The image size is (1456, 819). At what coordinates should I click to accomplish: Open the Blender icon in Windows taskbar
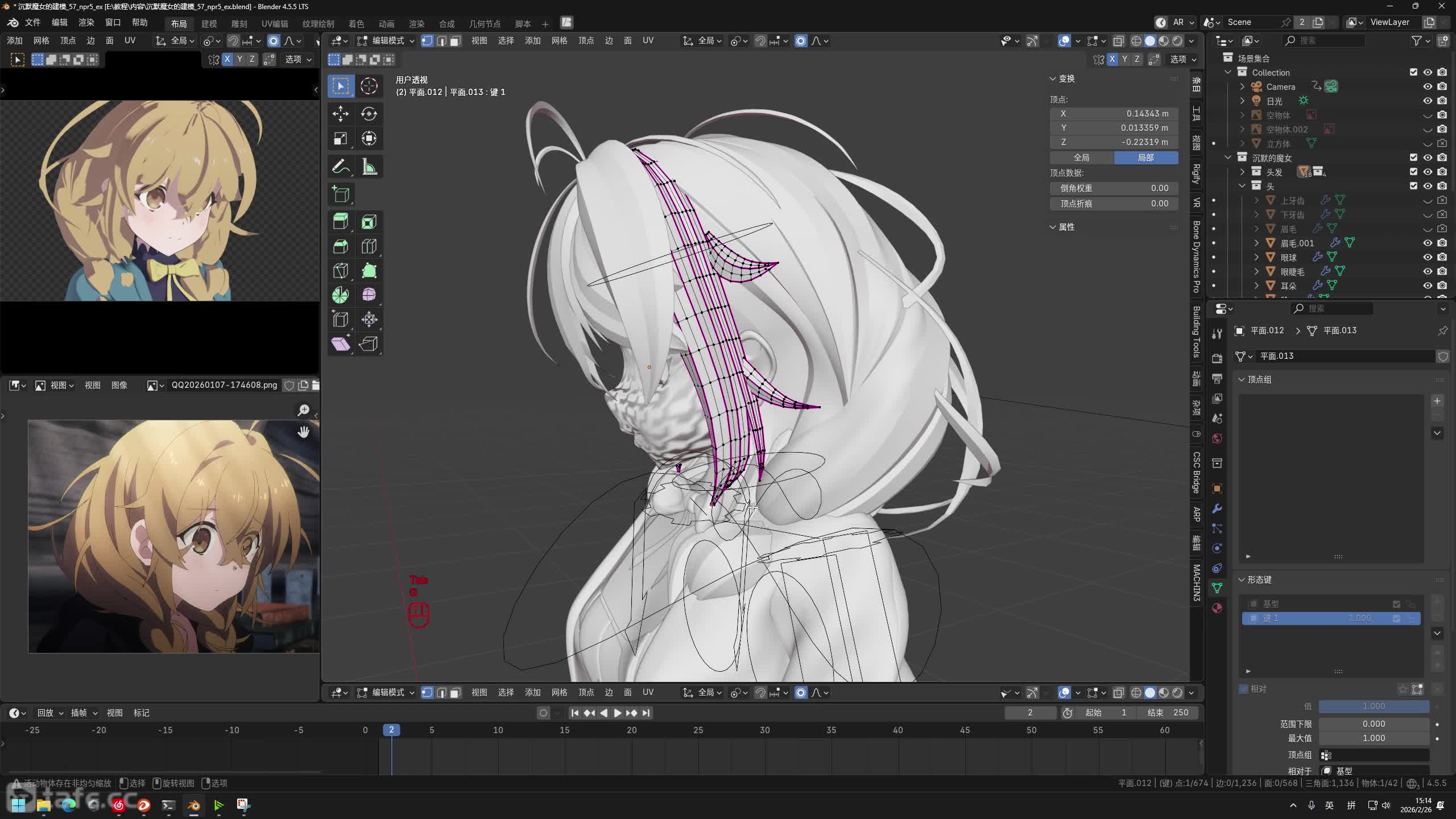pyautogui.click(x=193, y=805)
